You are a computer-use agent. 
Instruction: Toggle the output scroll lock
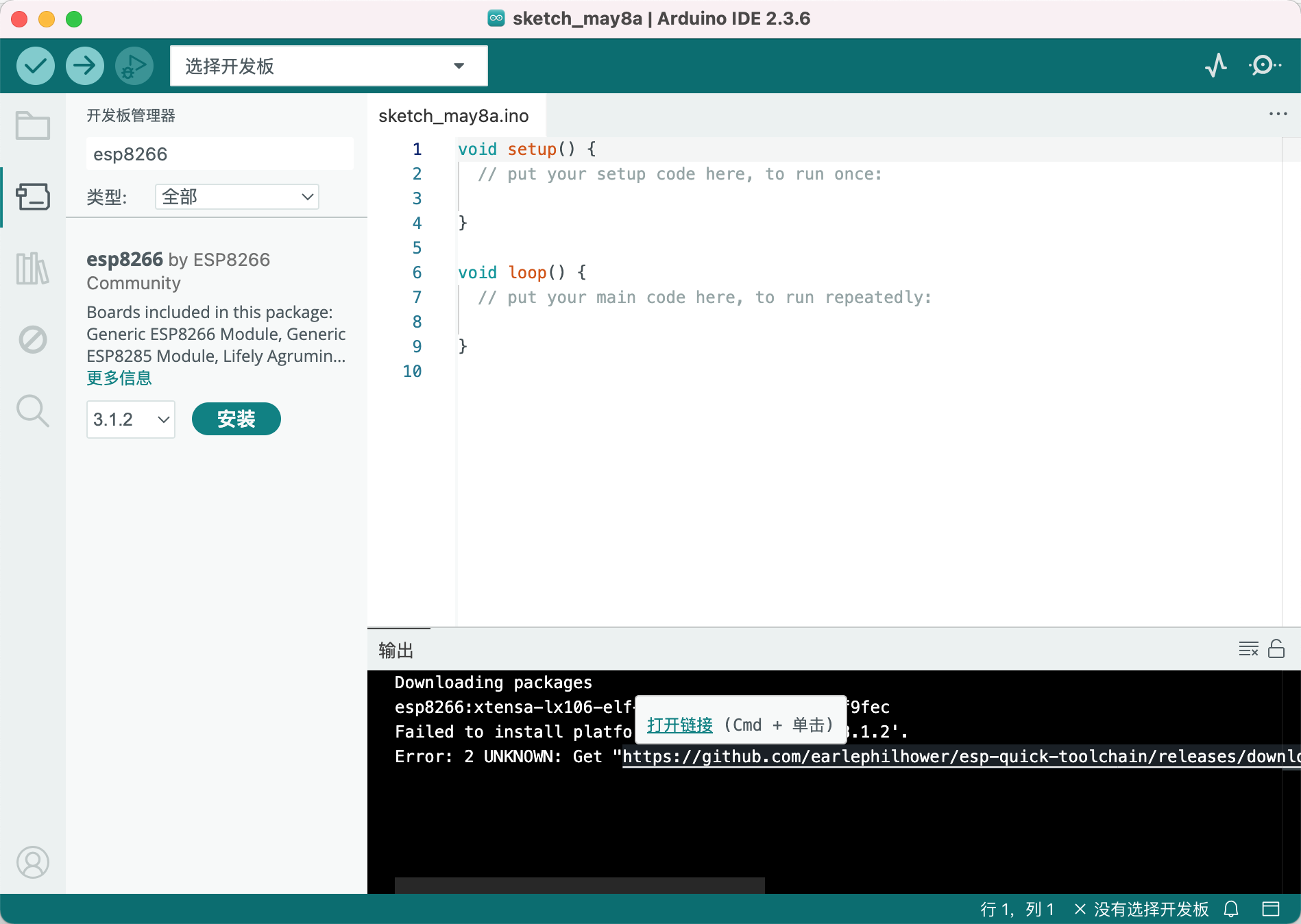pos(1276,648)
